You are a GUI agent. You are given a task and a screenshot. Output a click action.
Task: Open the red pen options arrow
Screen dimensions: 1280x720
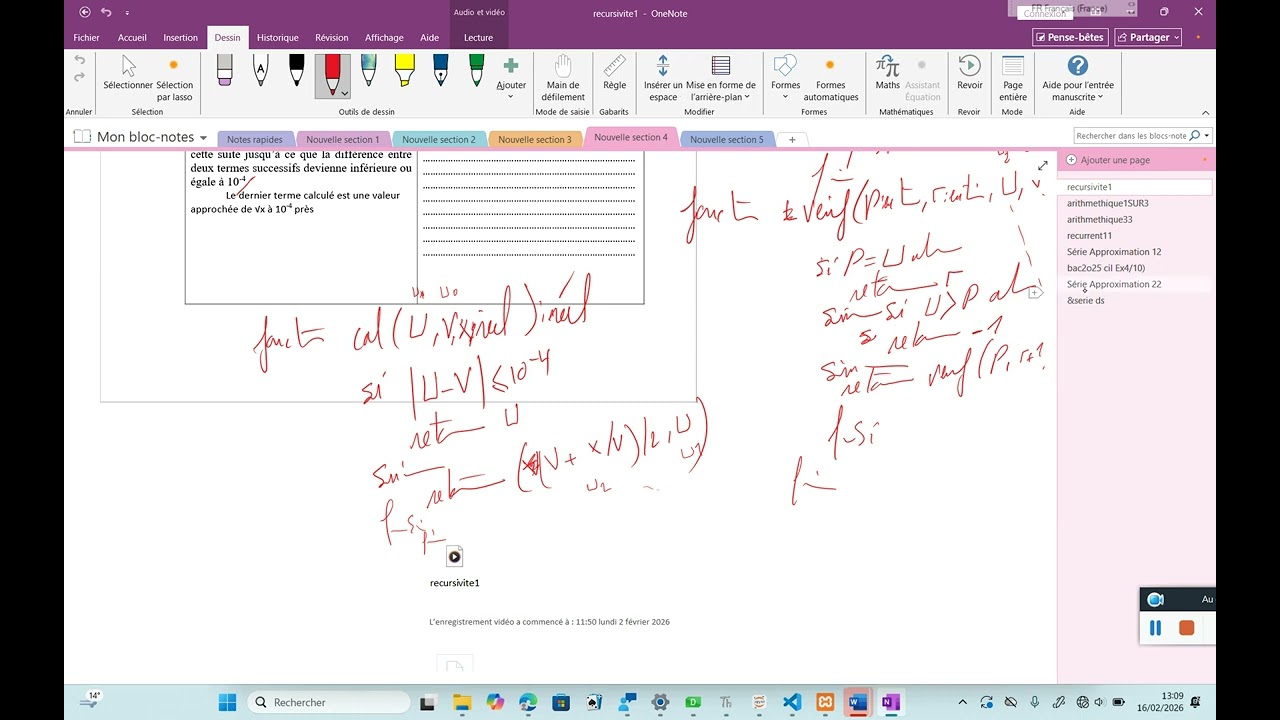(x=344, y=93)
